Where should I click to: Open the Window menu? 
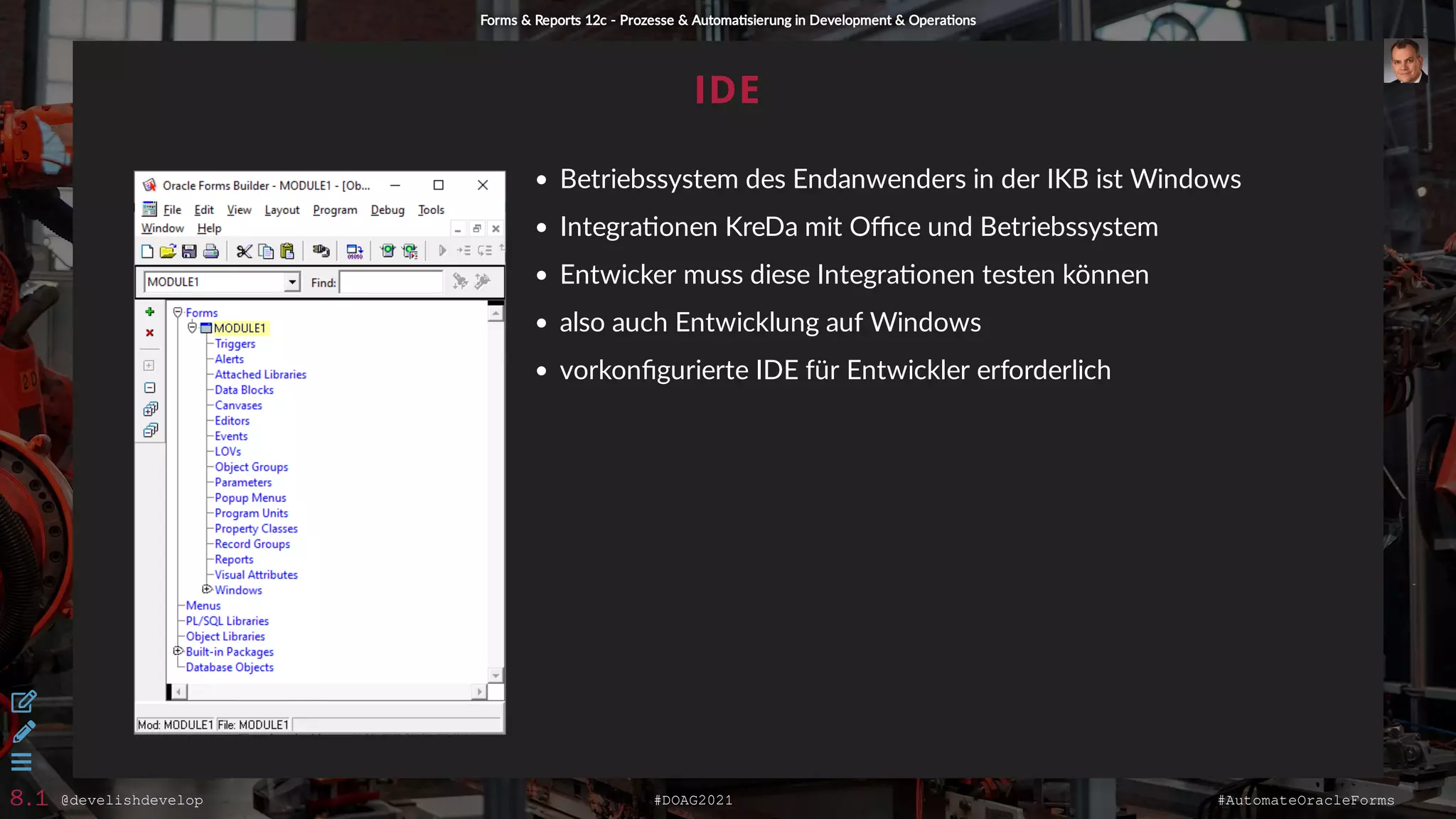pos(162,228)
